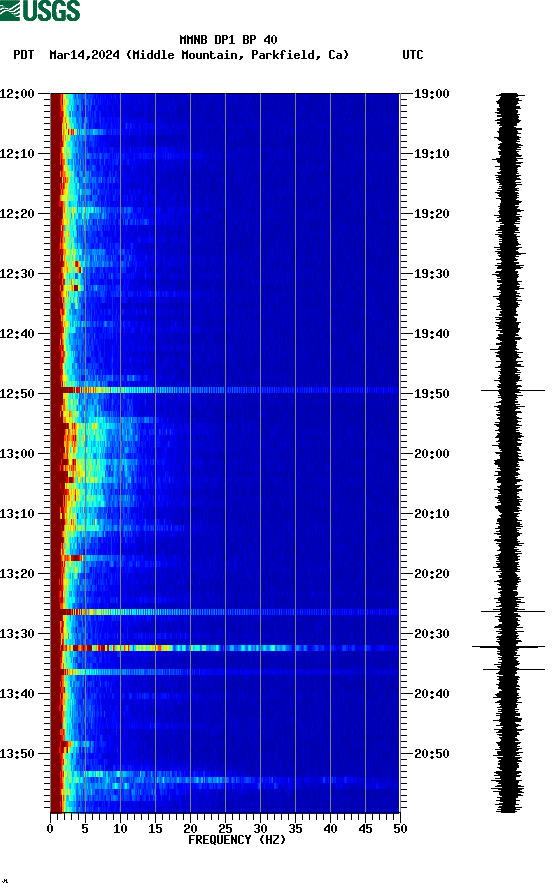Click the 50 Hz frequency axis label
The image size is (552, 892).
[x=400, y=829]
